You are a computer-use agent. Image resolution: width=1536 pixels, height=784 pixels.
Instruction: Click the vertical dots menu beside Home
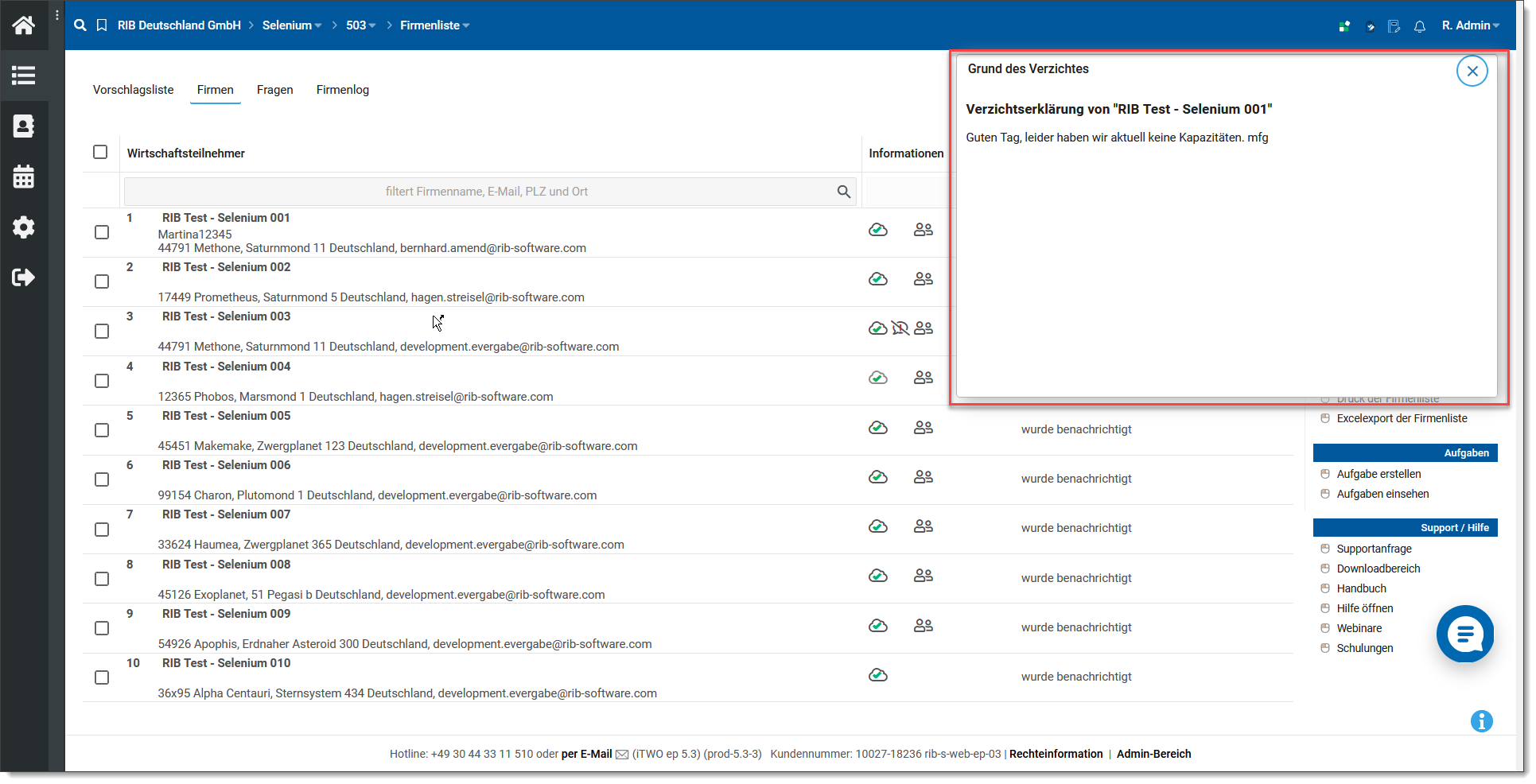[57, 15]
